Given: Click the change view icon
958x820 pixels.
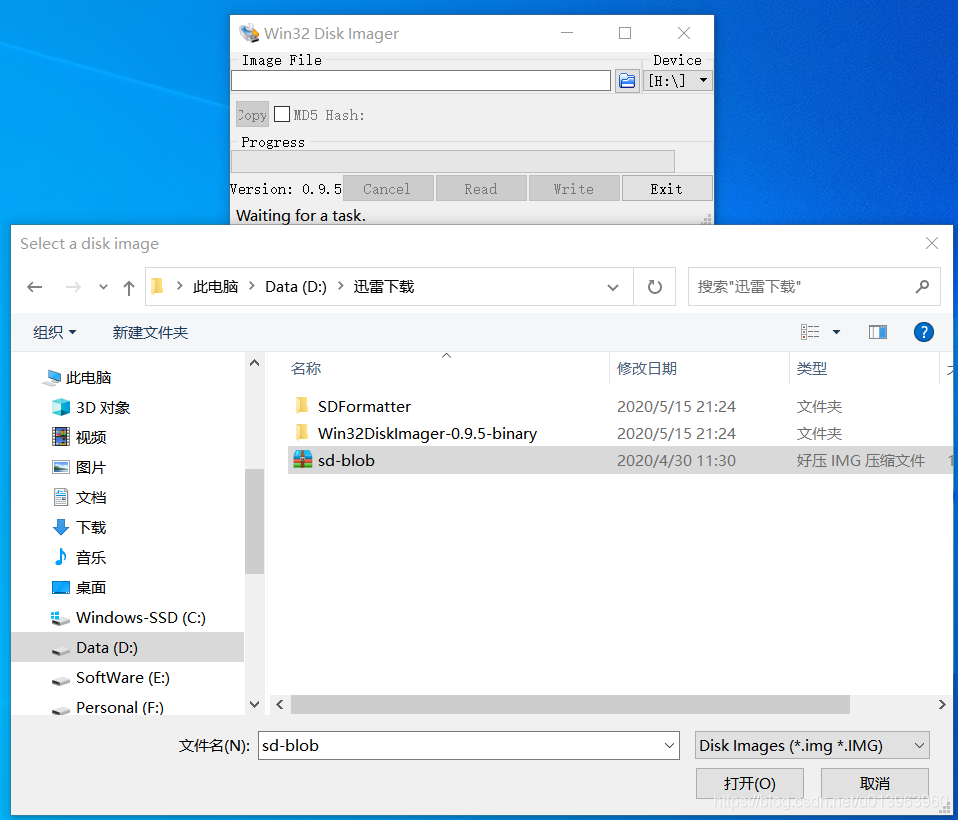Looking at the screenshot, I should click(810, 332).
